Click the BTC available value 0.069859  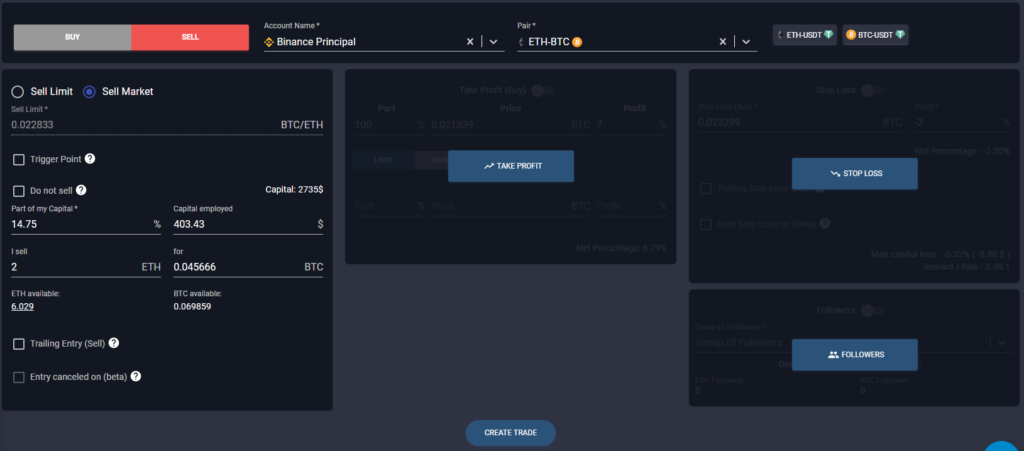[x=192, y=305]
